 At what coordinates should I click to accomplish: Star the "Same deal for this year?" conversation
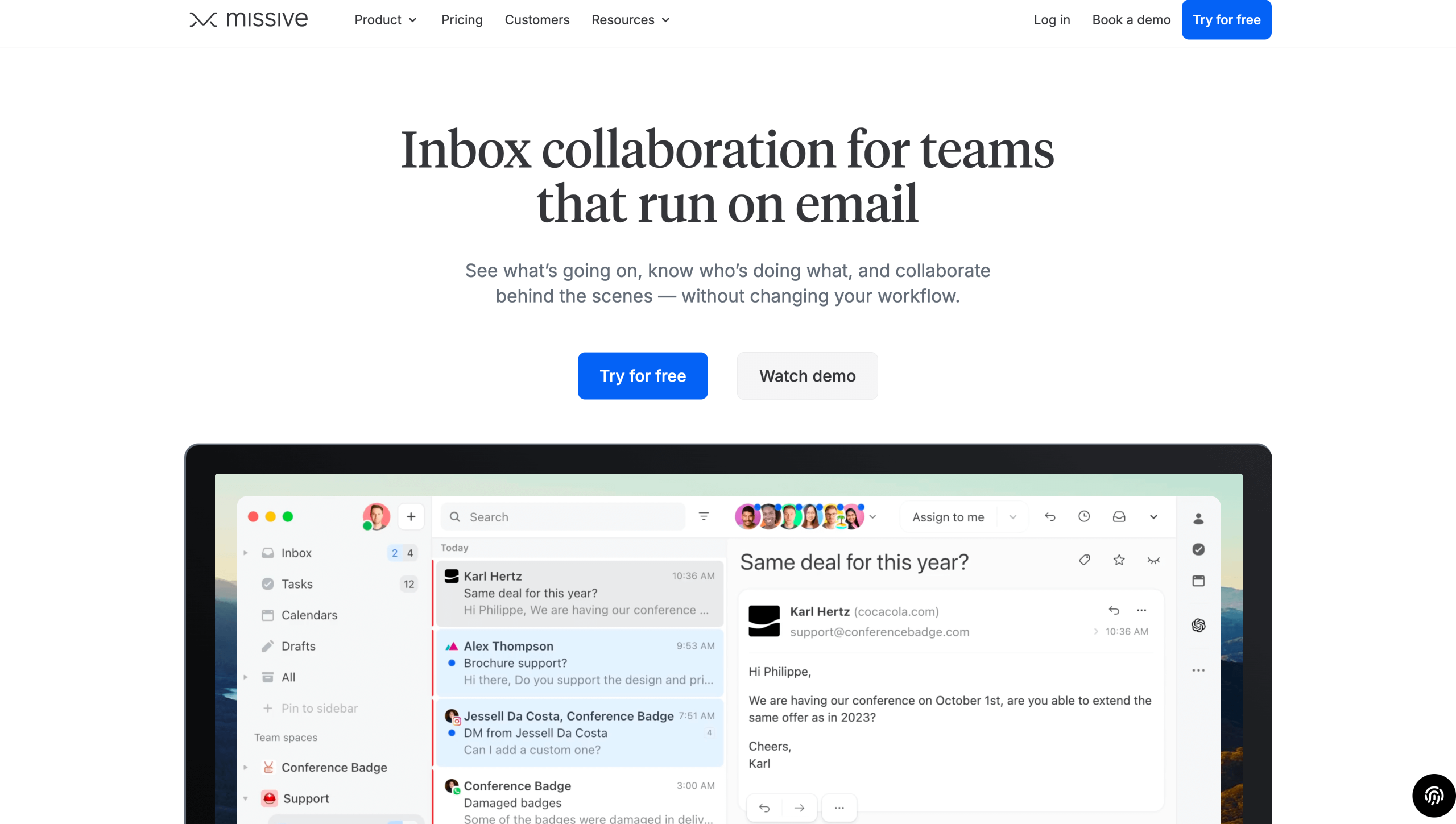(1119, 560)
